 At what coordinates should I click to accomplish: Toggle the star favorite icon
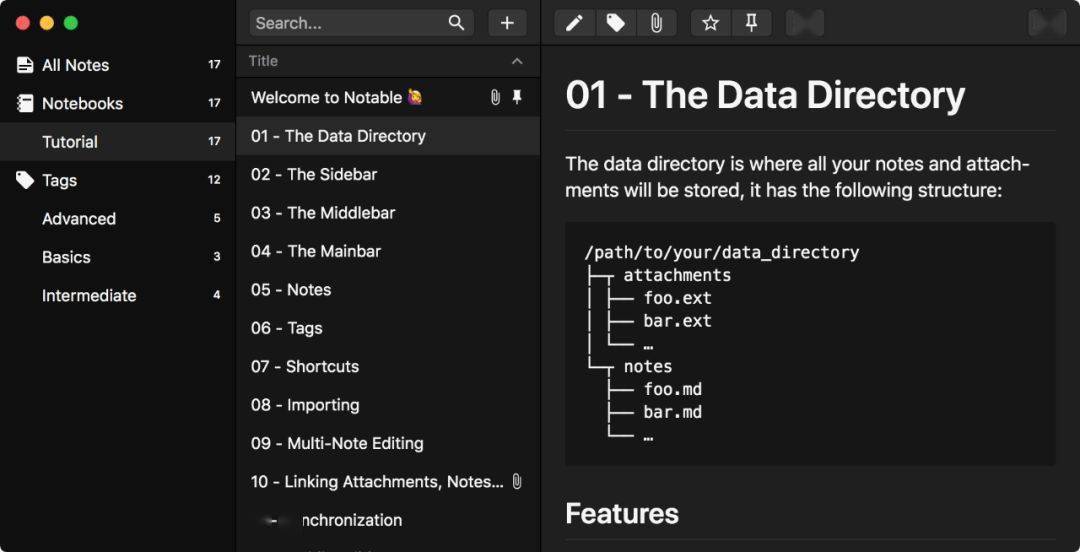coord(711,23)
